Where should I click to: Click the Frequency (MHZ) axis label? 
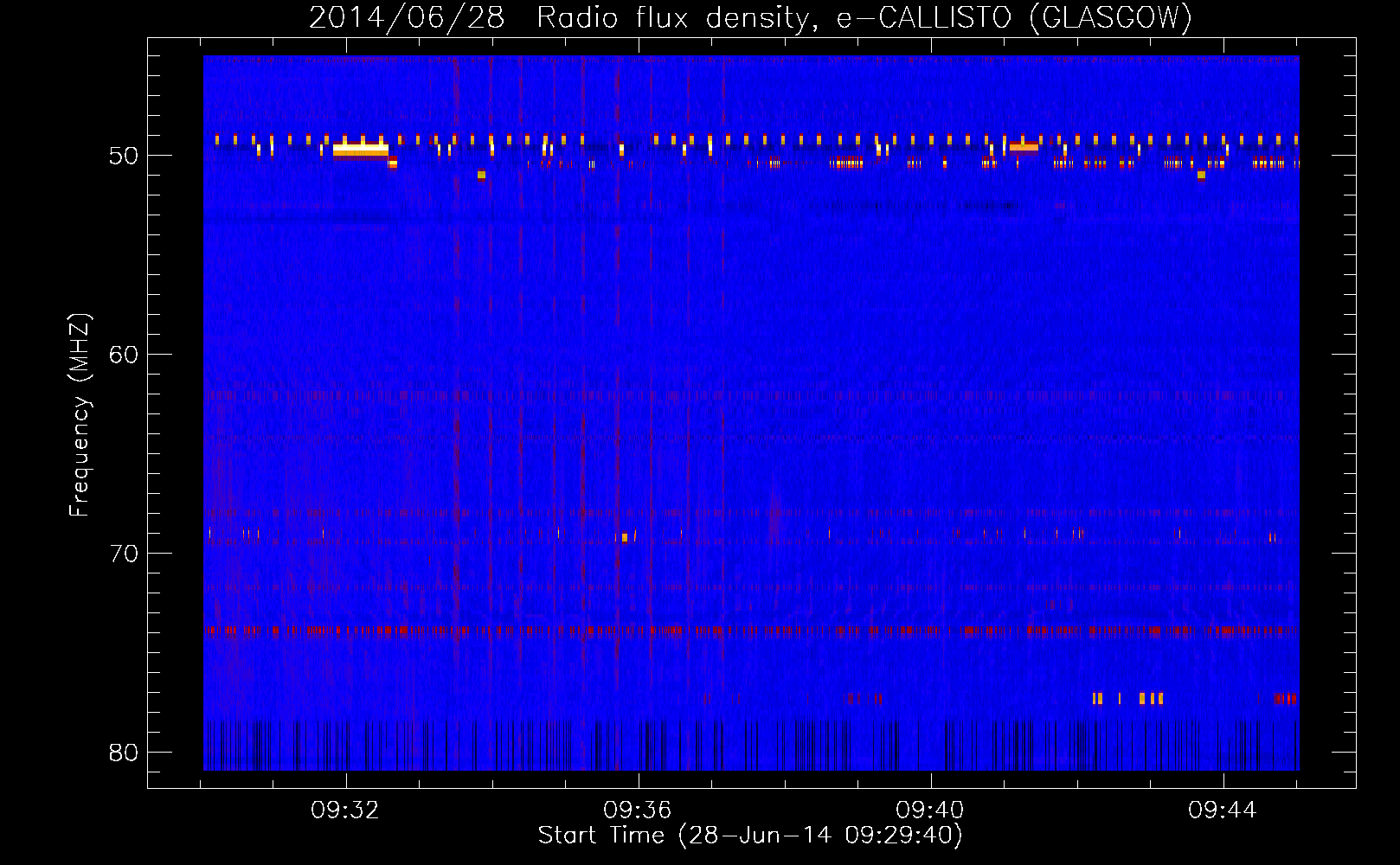pos(79,415)
